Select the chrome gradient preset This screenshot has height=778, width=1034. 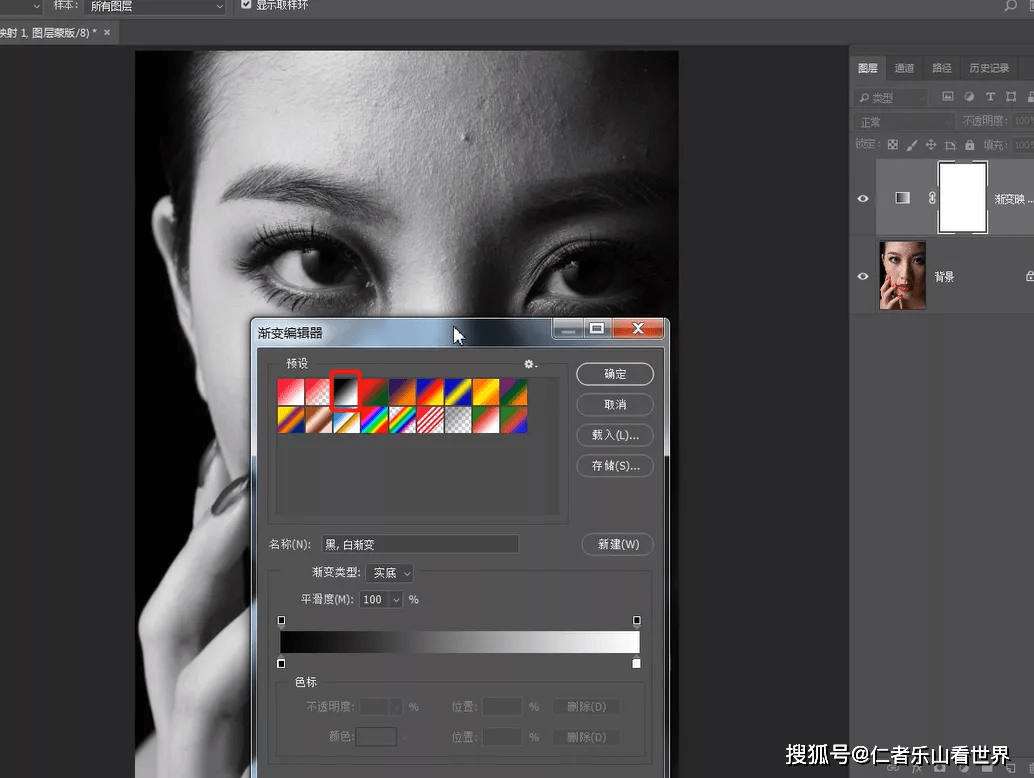click(346, 420)
